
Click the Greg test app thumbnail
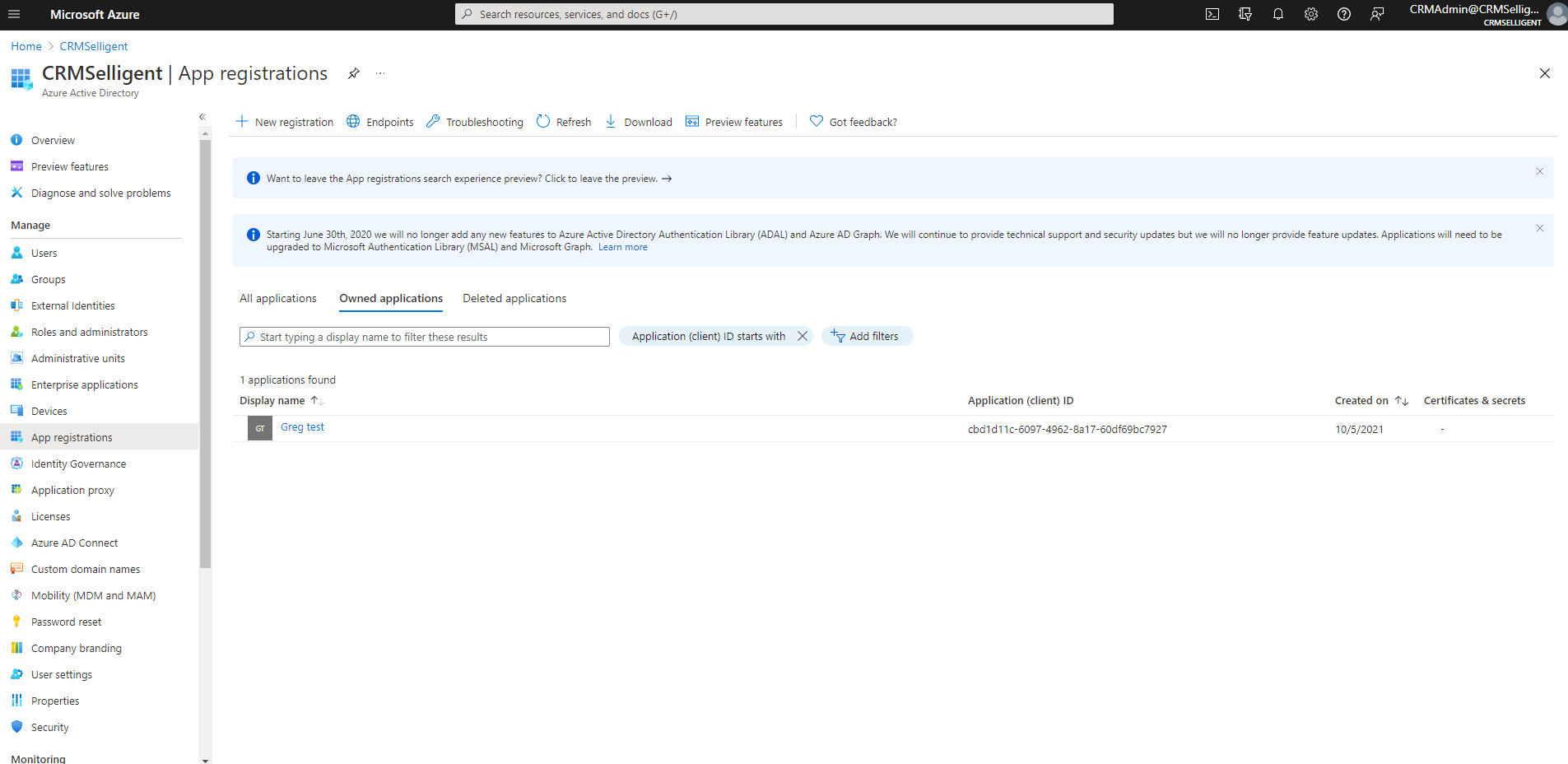click(260, 428)
